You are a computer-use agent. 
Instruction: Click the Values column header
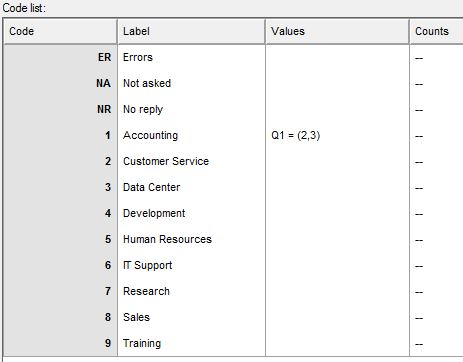[x=337, y=31]
